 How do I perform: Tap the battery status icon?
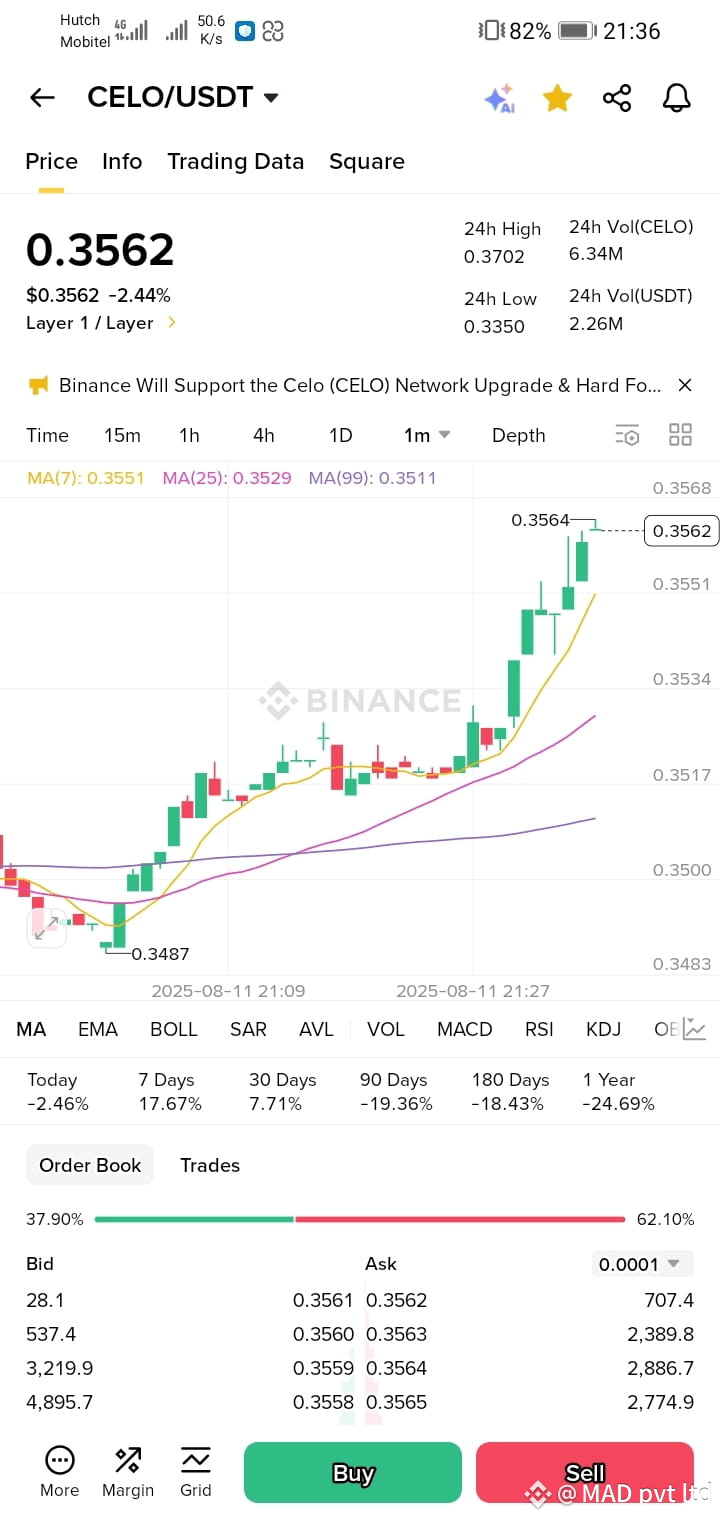pyautogui.click(x=577, y=31)
